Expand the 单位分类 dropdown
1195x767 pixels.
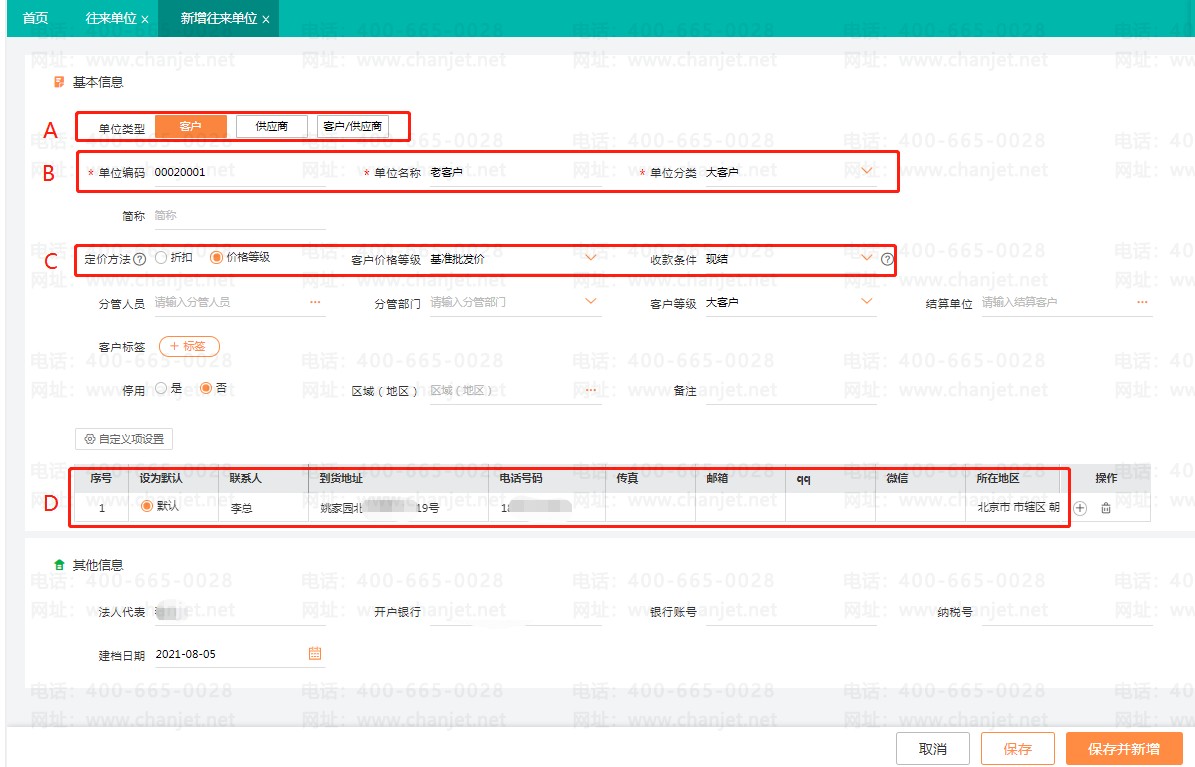[x=867, y=172]
